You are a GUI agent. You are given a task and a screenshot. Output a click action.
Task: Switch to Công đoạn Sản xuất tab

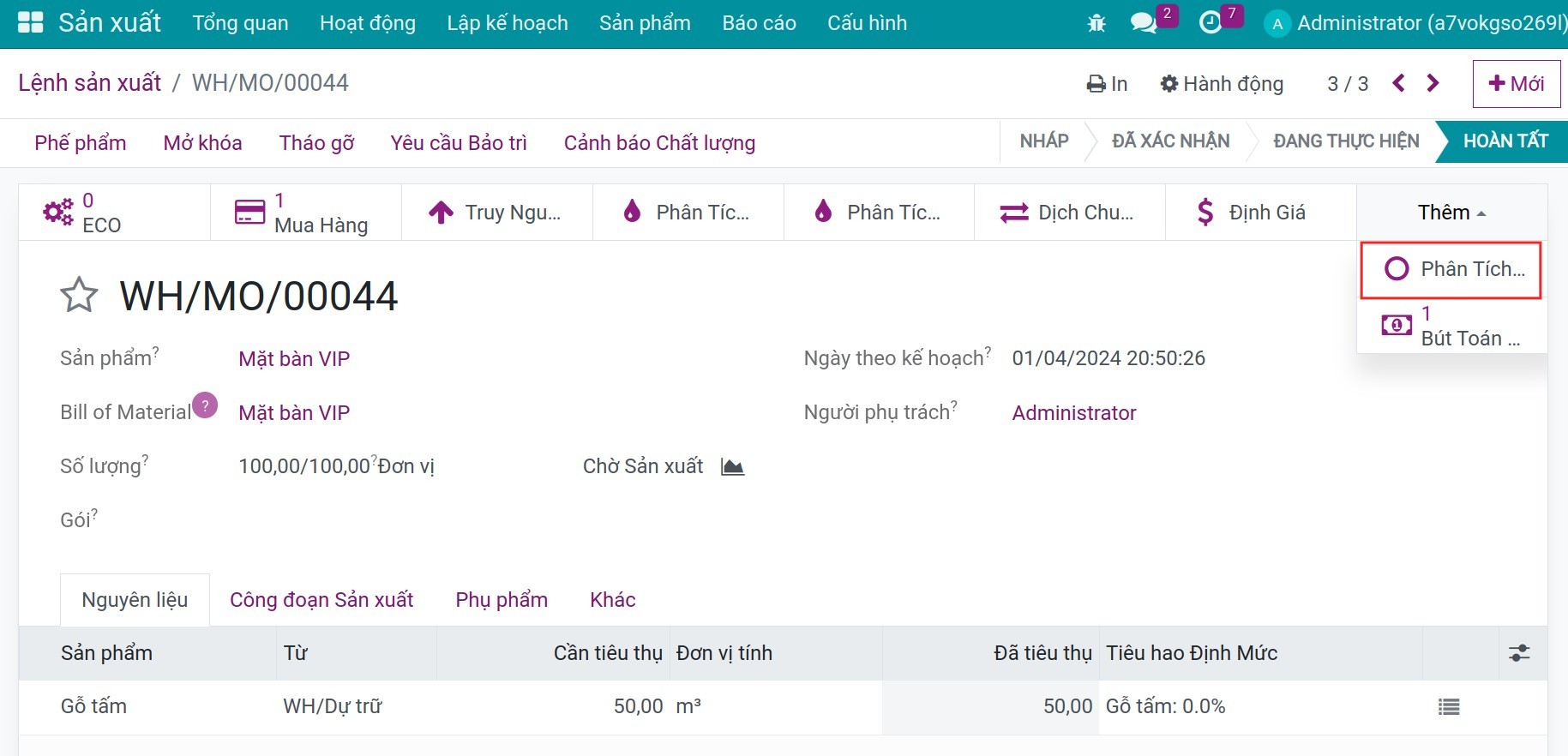pos(321,600)
